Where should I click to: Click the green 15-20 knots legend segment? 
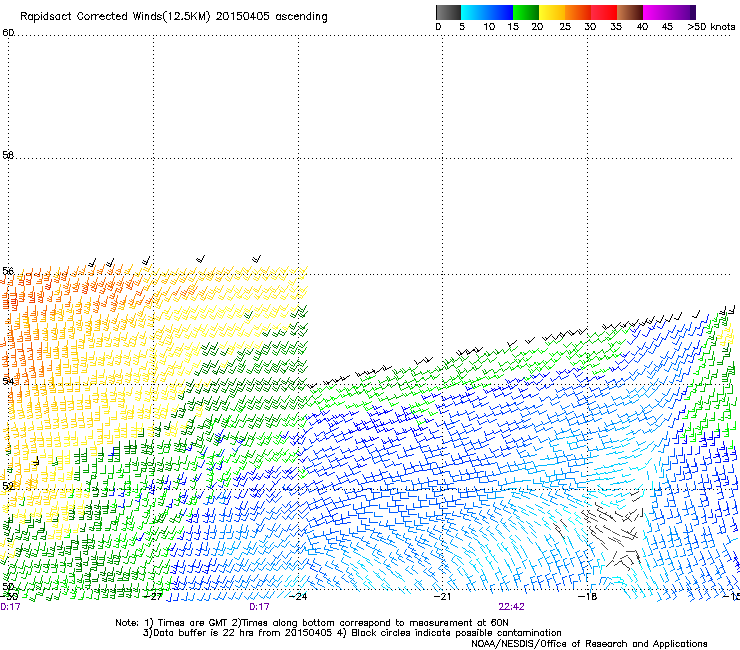coord(526,12)
